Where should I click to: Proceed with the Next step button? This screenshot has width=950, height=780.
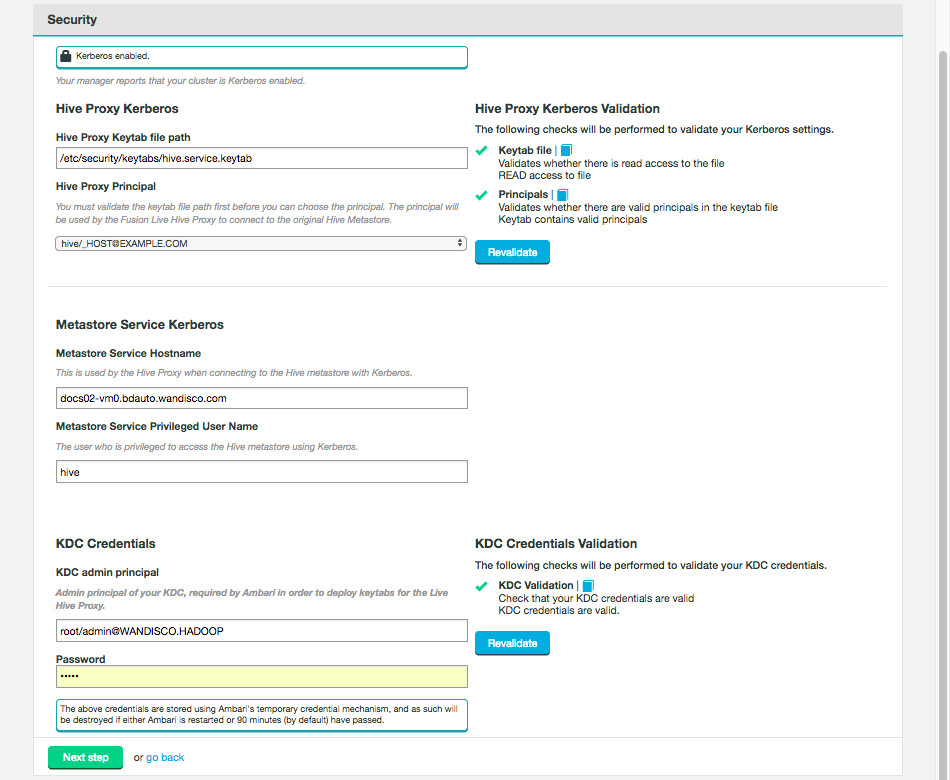(85, 757)
